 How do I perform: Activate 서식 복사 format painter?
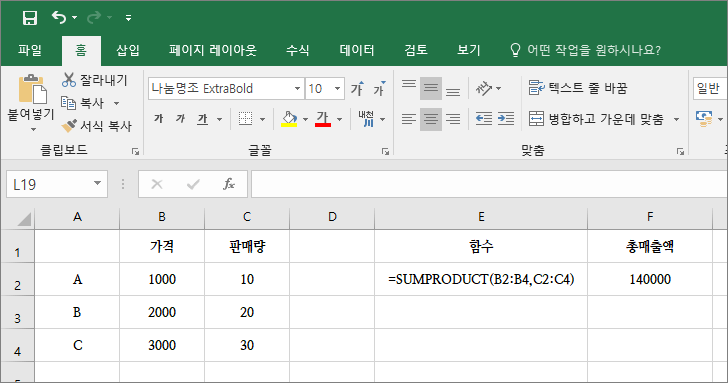pyautogui.click(x=97, y=126)
